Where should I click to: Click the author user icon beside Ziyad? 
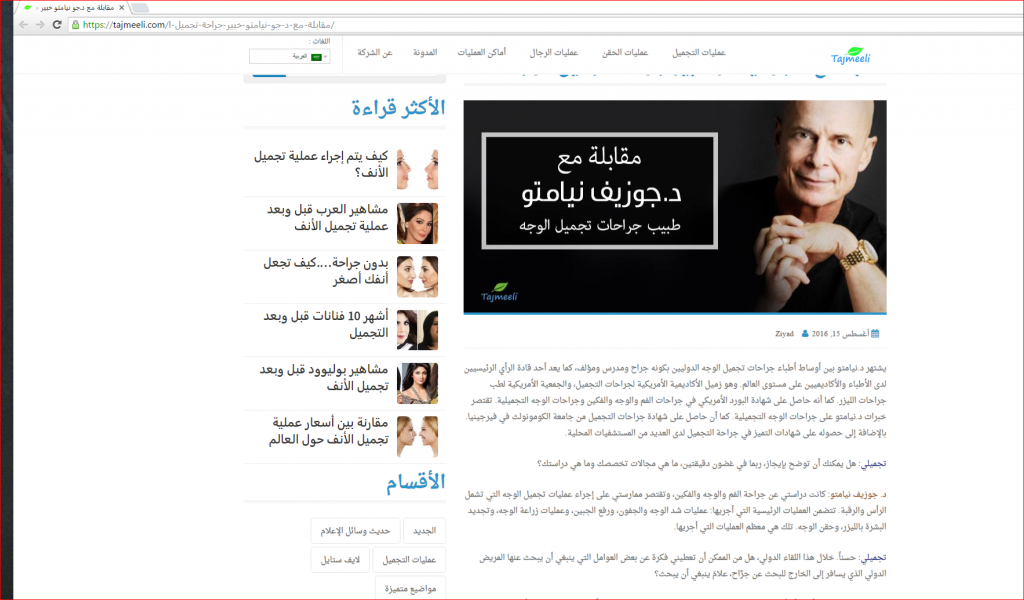pyautogui.click(x=805, y=334)
